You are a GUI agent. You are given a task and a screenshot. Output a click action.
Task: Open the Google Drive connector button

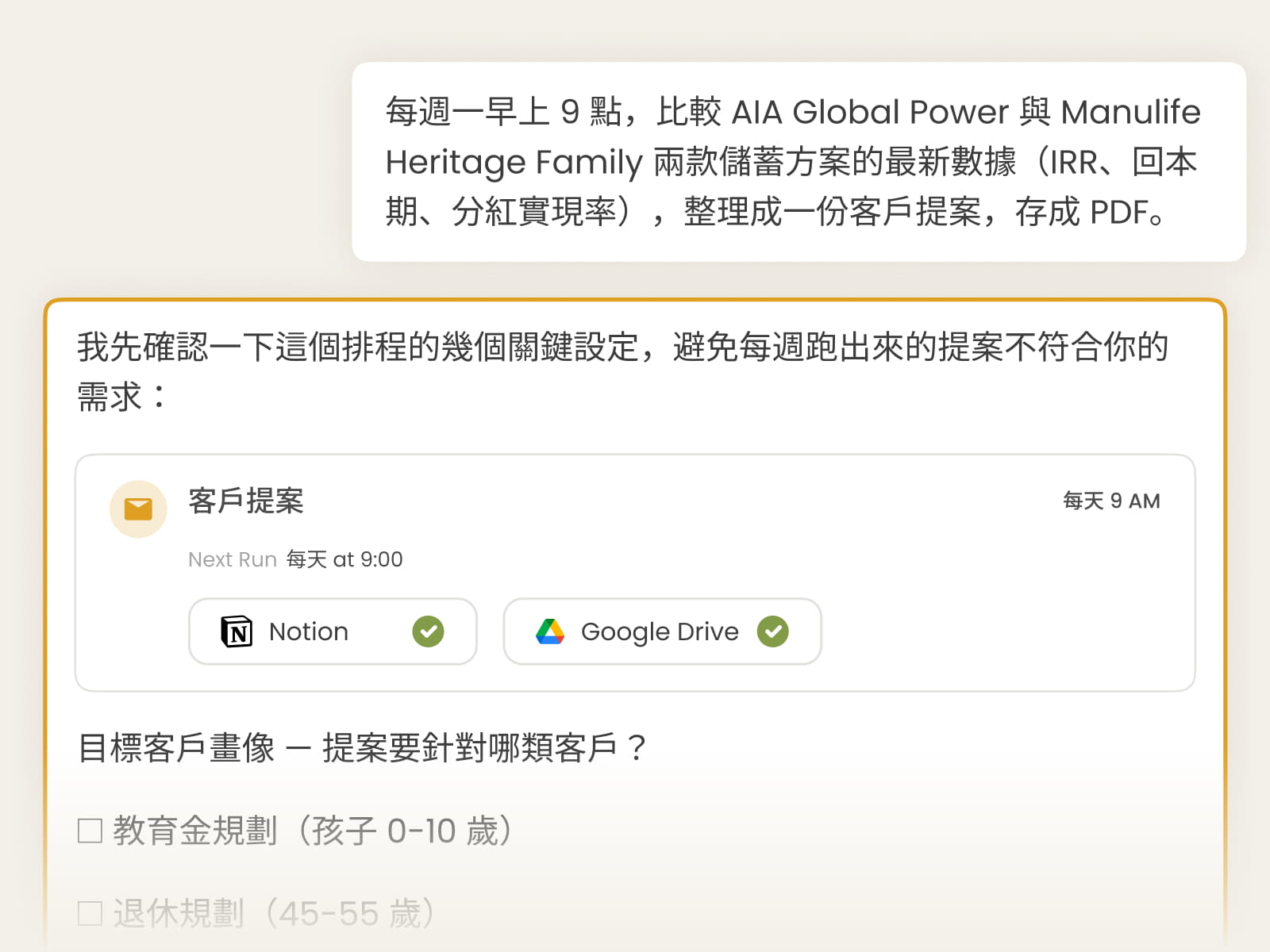point(662,631)
